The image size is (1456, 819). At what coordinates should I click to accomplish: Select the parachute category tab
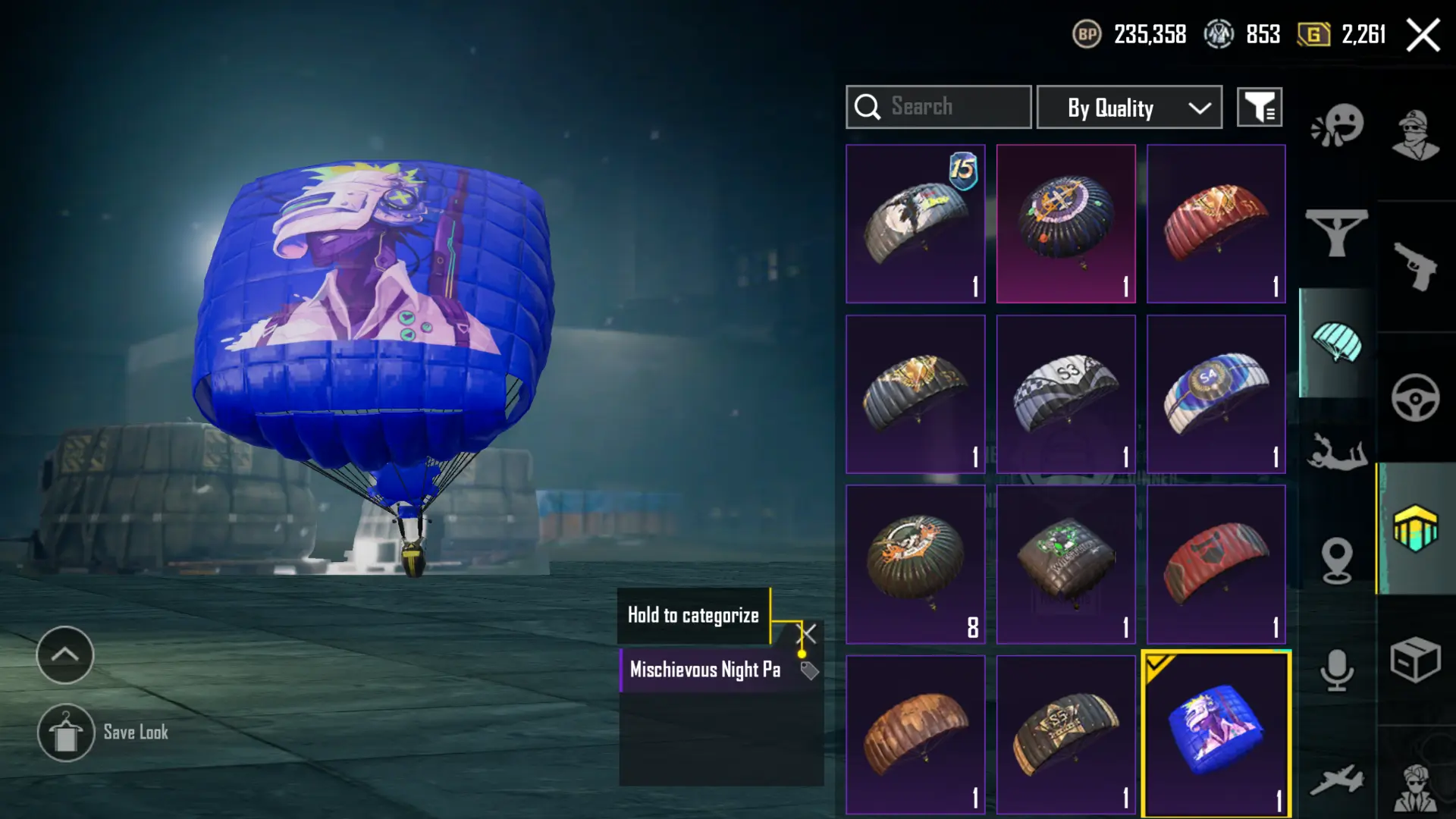1338,343
